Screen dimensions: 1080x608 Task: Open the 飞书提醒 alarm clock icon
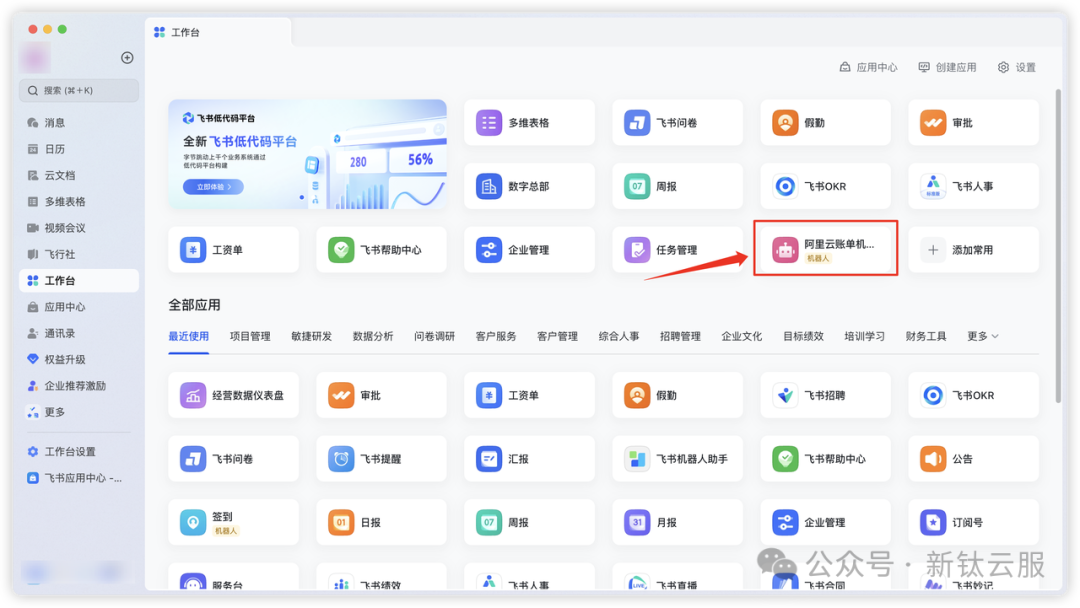[341, 459]
